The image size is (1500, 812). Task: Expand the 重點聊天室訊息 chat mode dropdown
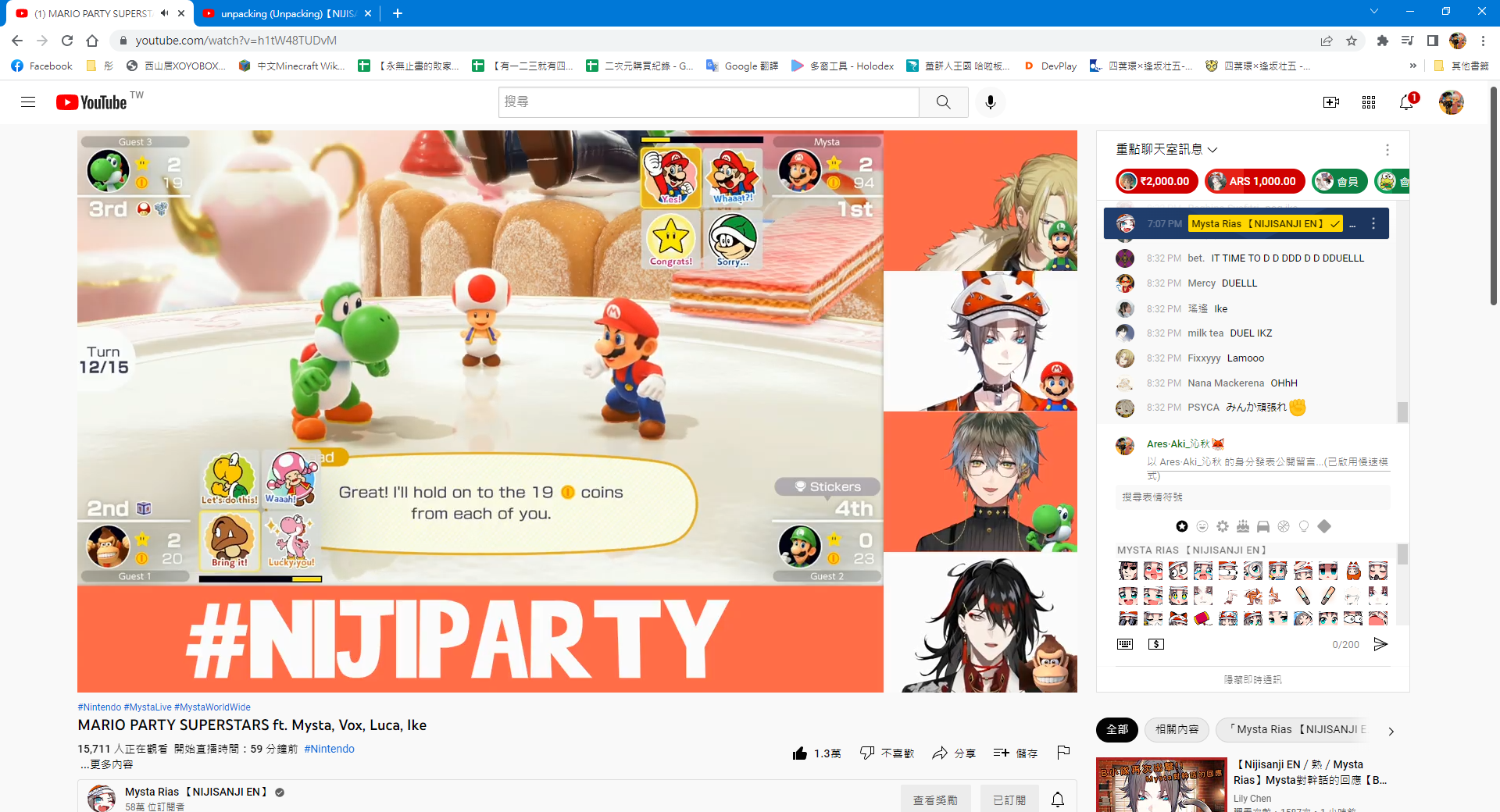pos(1167,149)
